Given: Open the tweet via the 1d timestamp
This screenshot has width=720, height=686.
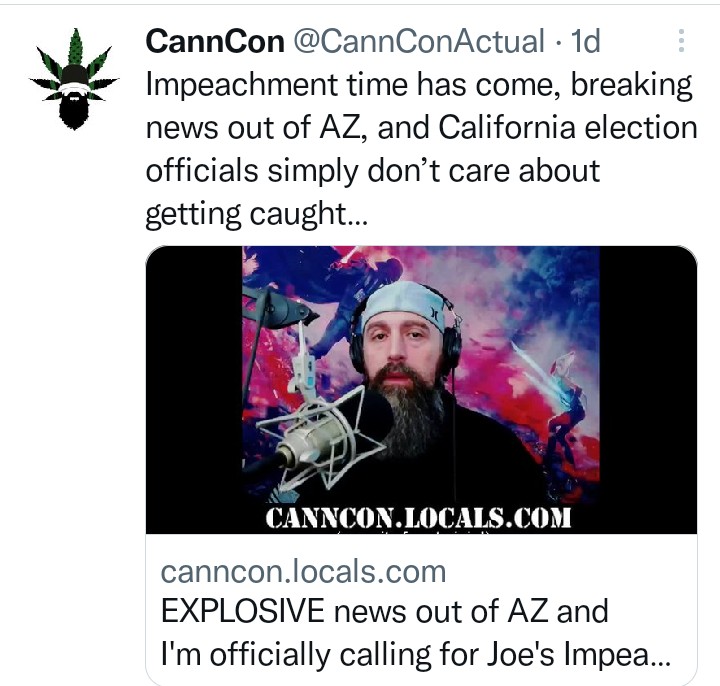Looking at the screenshot, I should 585,41.
